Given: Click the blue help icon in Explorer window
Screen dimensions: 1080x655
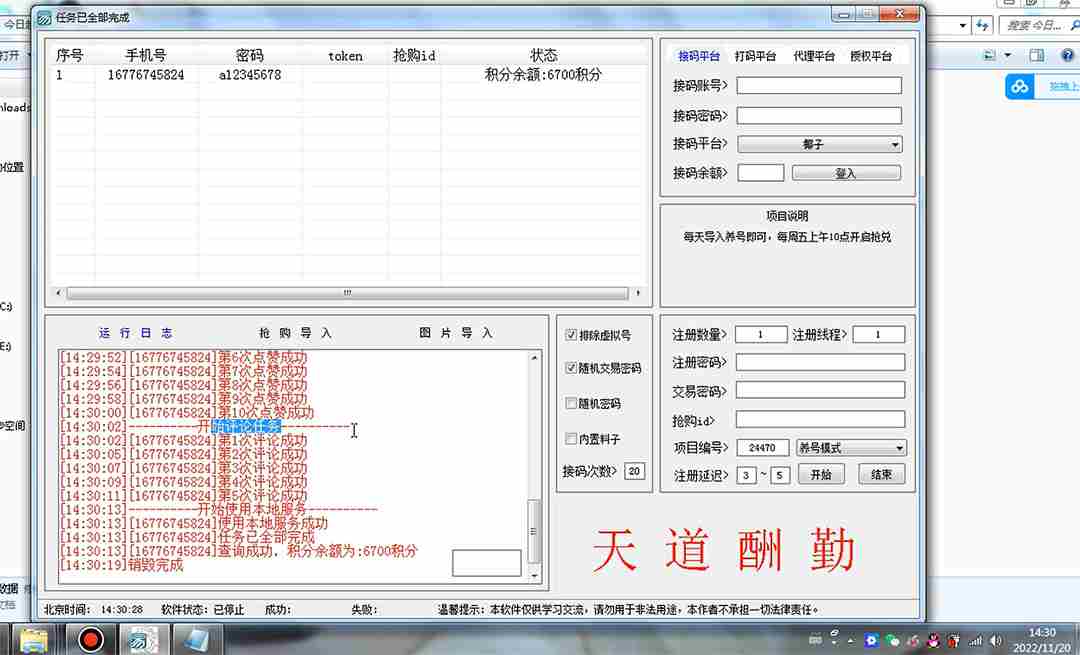Looking at the screenshot, I should (x=1068, y=55).
